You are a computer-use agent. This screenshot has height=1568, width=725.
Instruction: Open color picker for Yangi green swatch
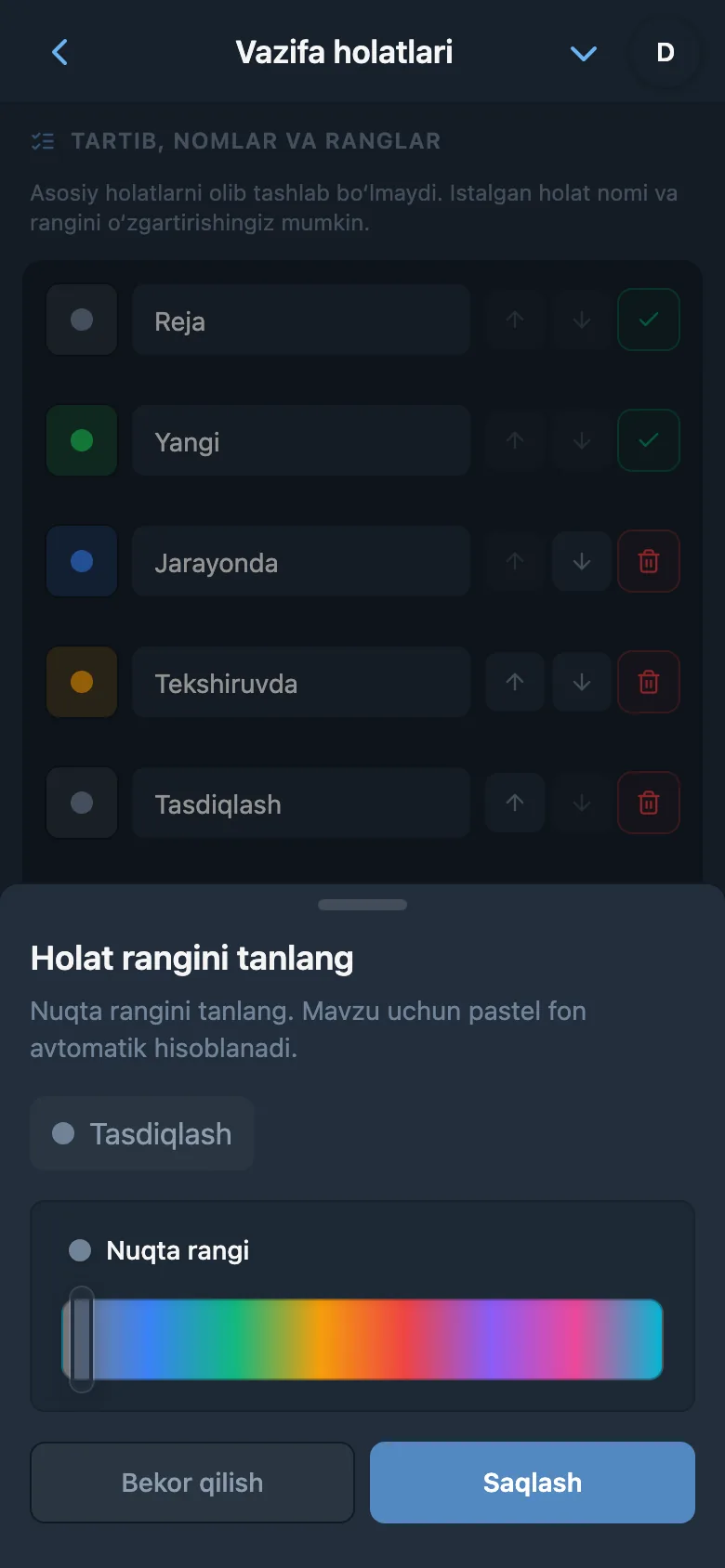(x=82, y=440)
